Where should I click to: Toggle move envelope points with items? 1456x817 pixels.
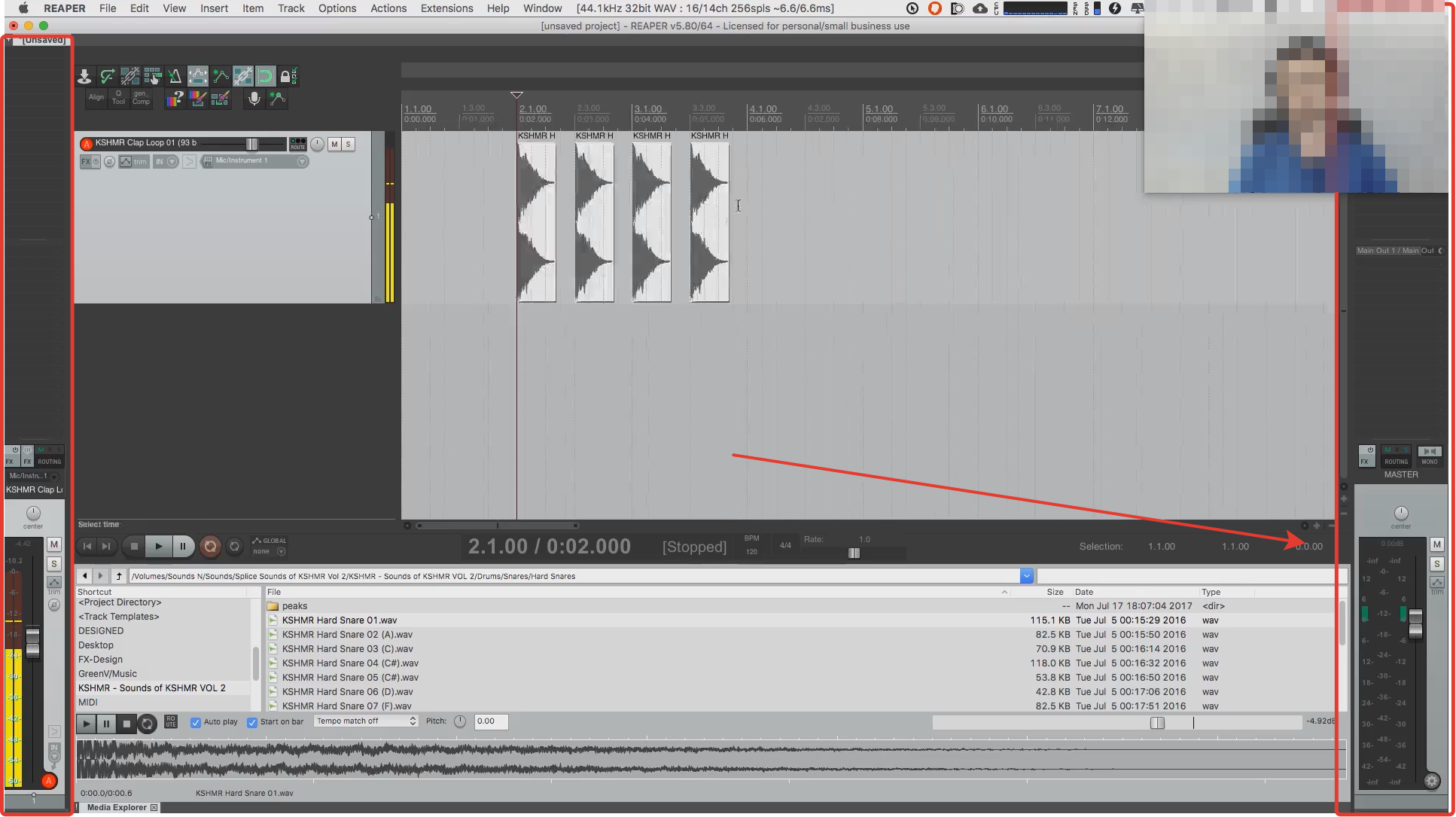pyautogui.click(x=197, y=76)
